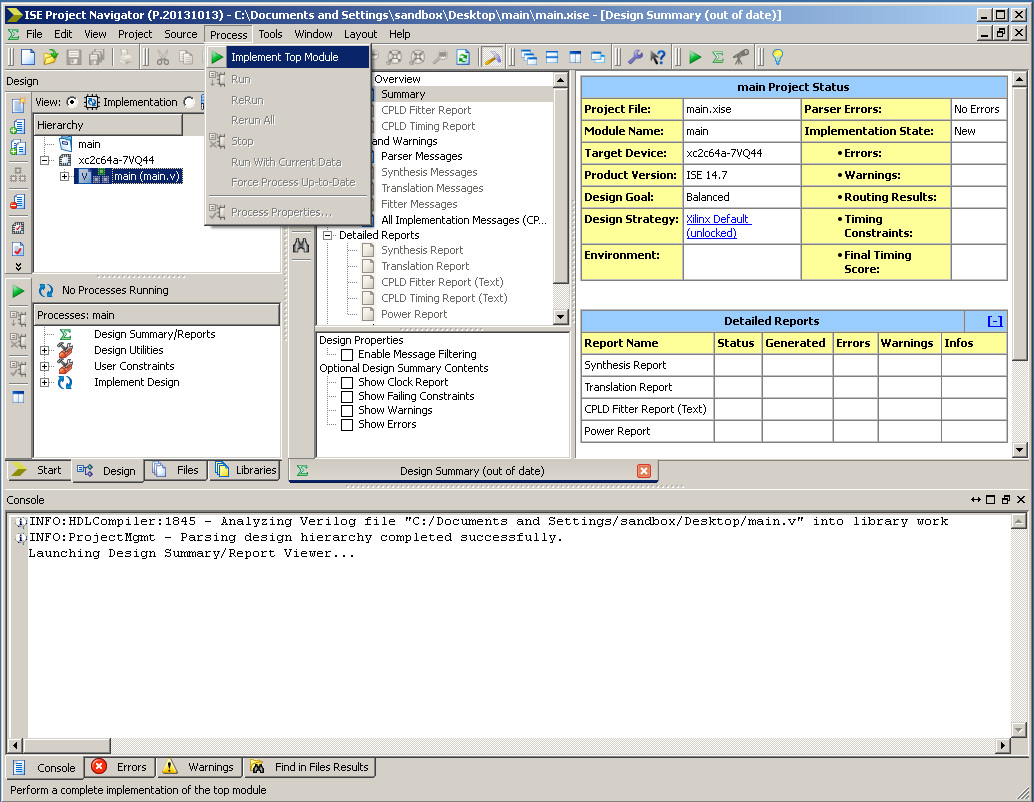This screenshot has height=802, width=1034.
Task: Click the New file toolbar icon
Action: (x=28, y=57)
